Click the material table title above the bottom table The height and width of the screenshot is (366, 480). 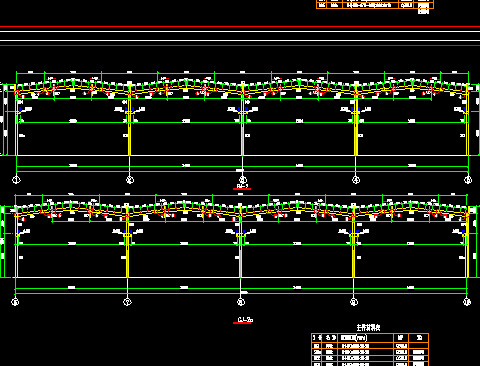368,328
